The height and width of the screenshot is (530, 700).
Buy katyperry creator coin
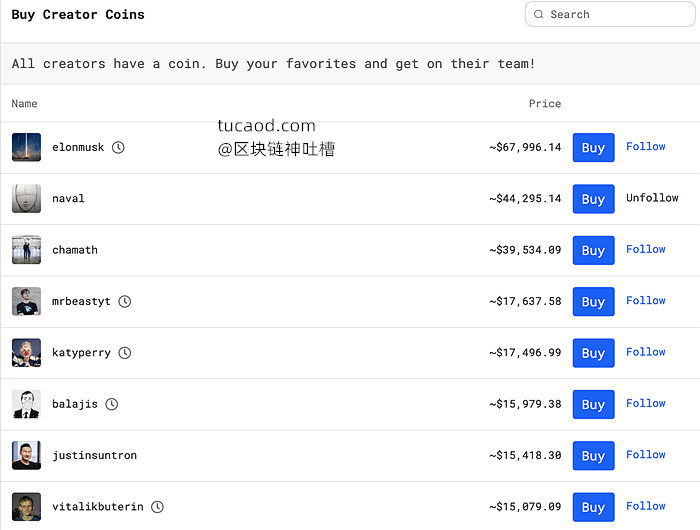click(x=593, y=353)
